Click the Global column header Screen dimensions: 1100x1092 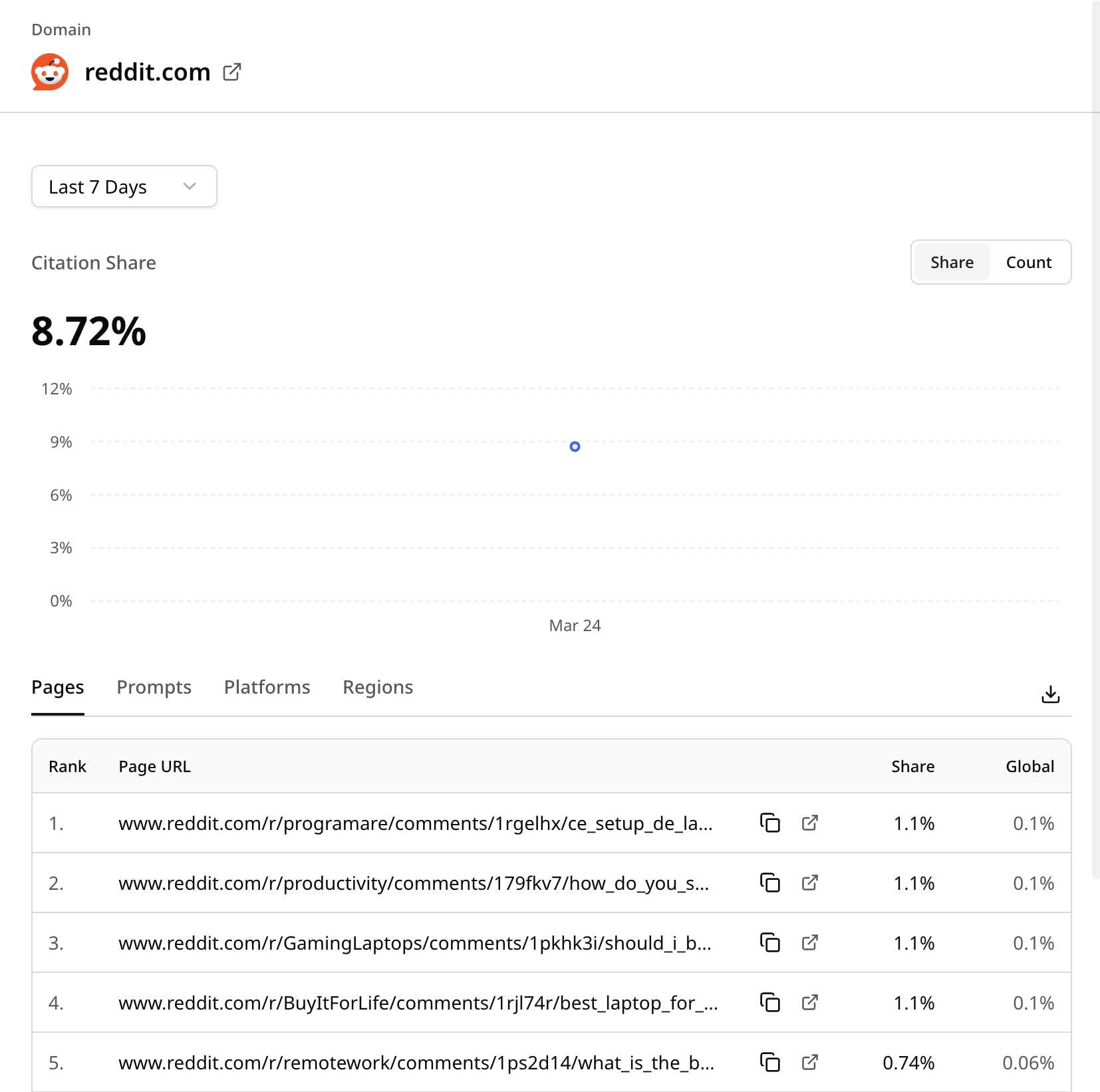click(x=1030, y=766)
